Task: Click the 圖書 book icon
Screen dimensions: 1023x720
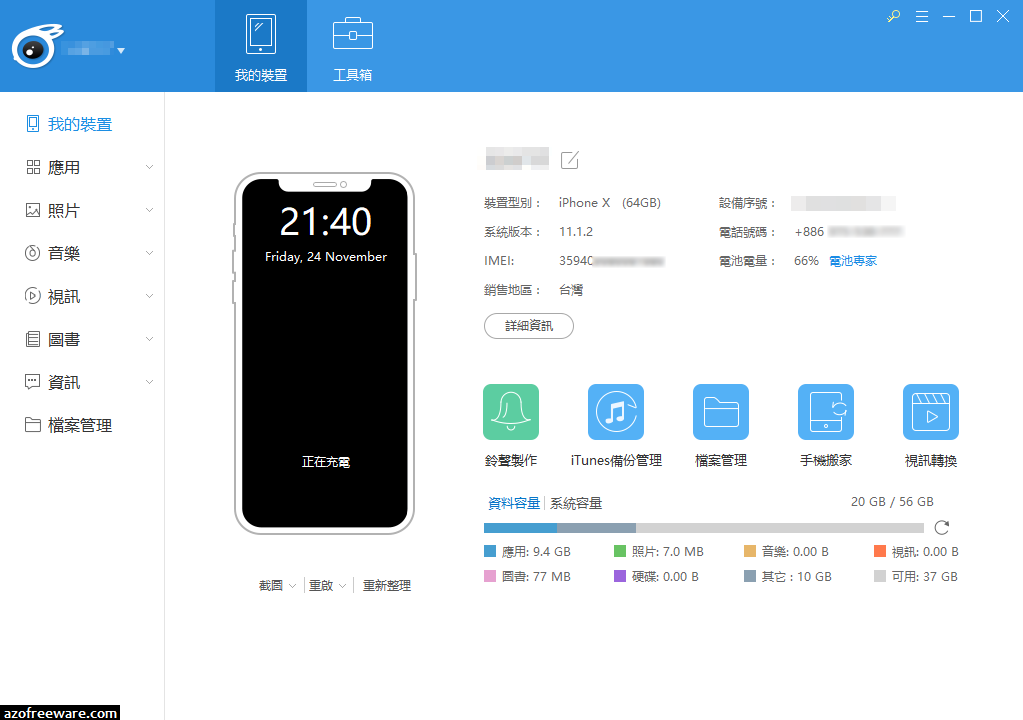Action: [x=33, y=339]
